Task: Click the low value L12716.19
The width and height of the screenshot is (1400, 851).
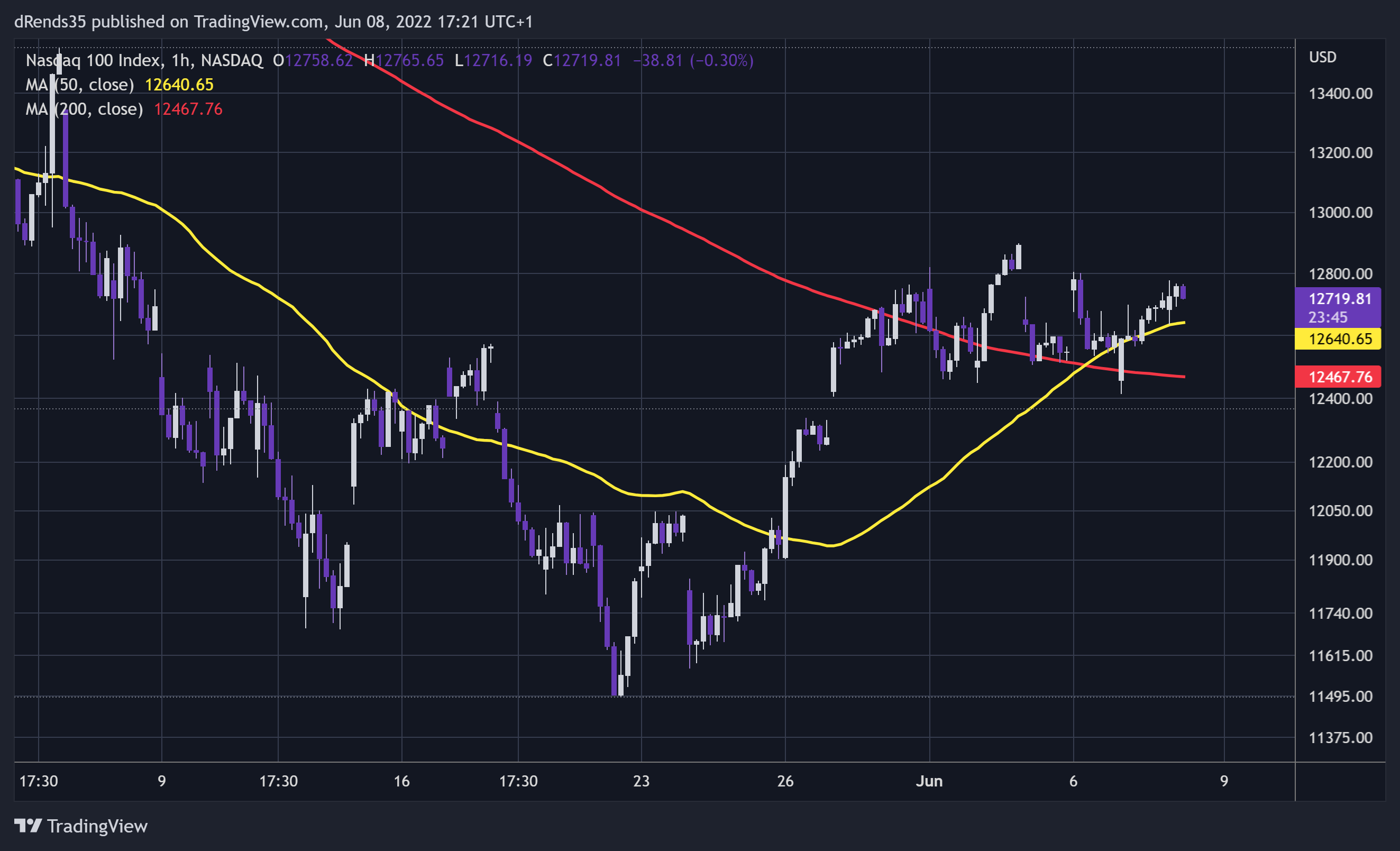Action: pyautogui.click(x=493, y=60)
